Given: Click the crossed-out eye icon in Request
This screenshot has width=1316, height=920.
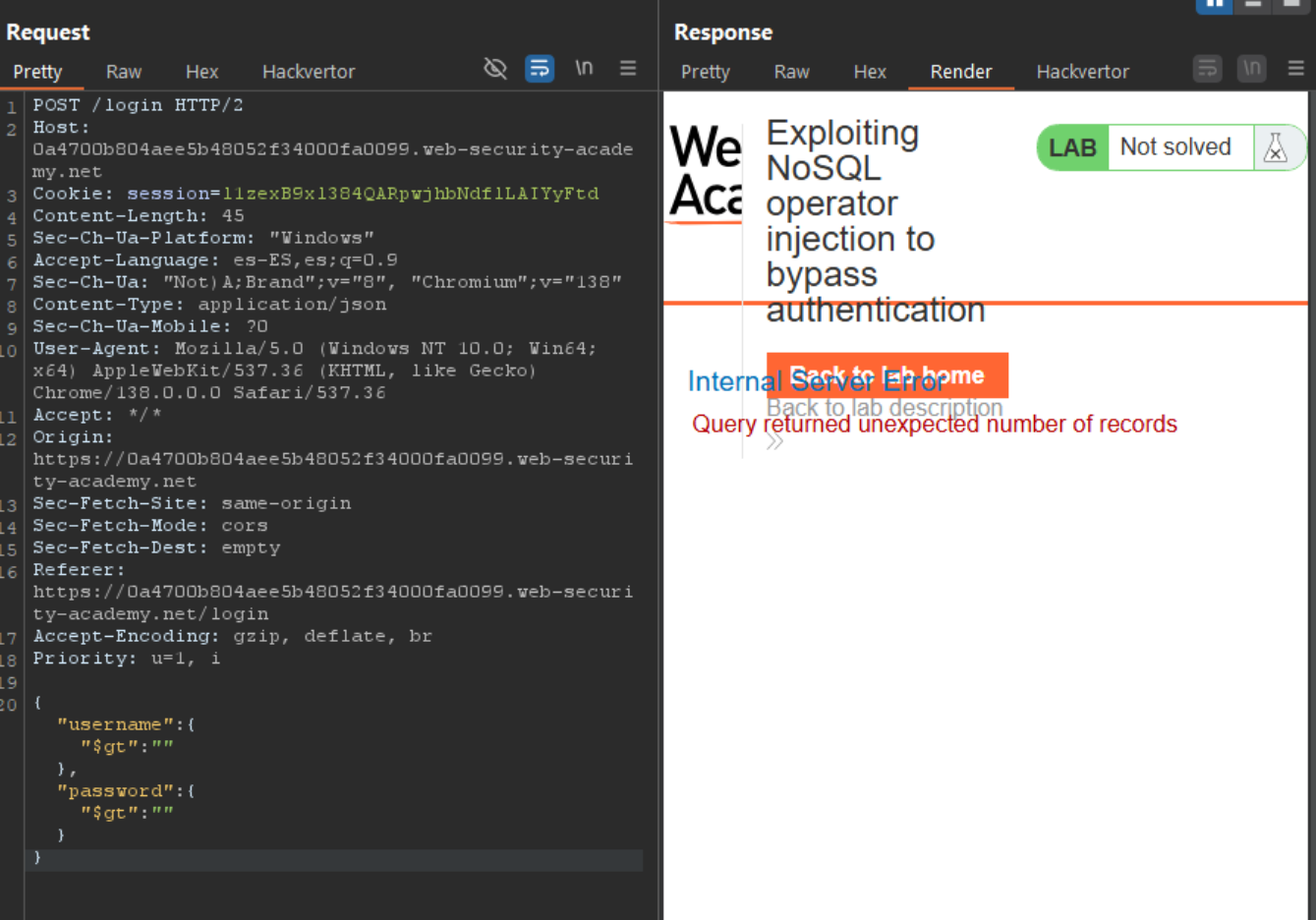Looking at the screenshot, I should point(495,69).
